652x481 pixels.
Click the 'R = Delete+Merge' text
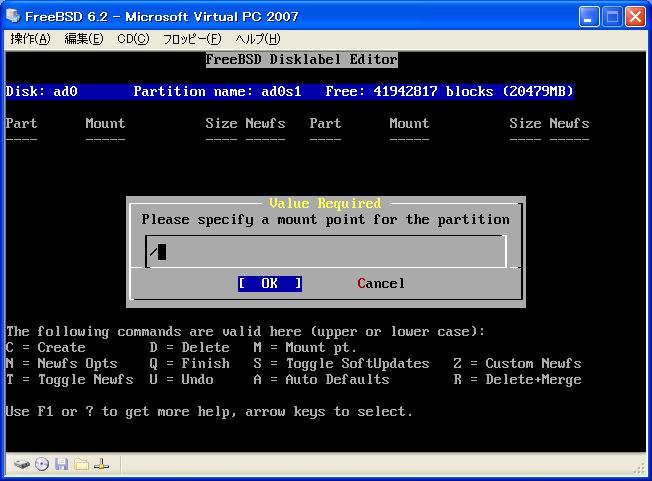pos(517,380)
